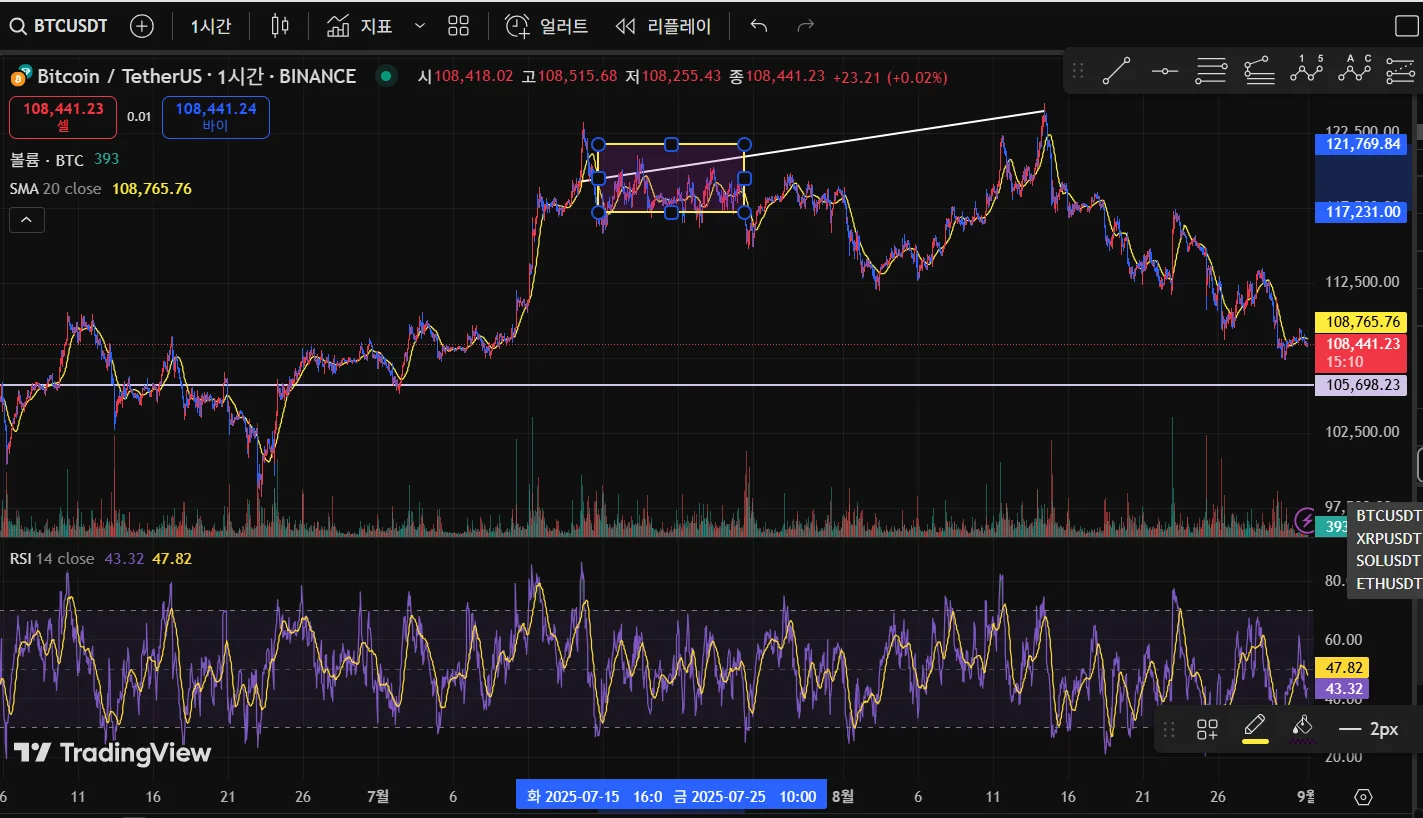Click the 2025-07-25 10:00 time axis label
The height and width of the screenshot is (818, 1423).
pyautogui.click(x=748, y=797)
